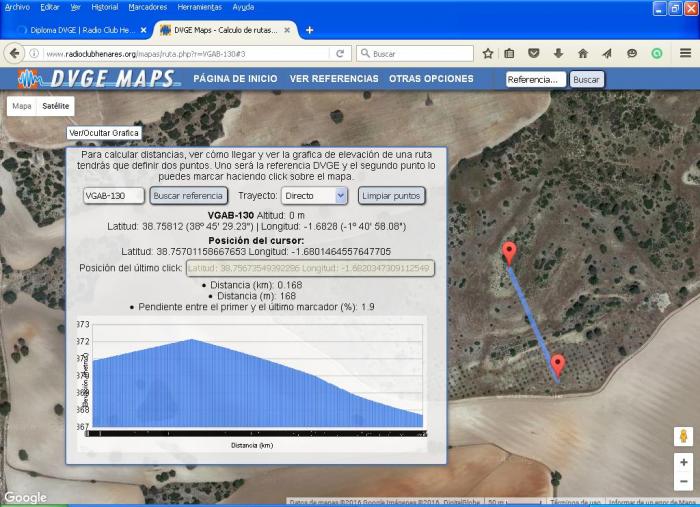Select the DVGE Maps Calculo de rutas tab
The height and width of the screenshot is (507, 700).
coord(223,30)
